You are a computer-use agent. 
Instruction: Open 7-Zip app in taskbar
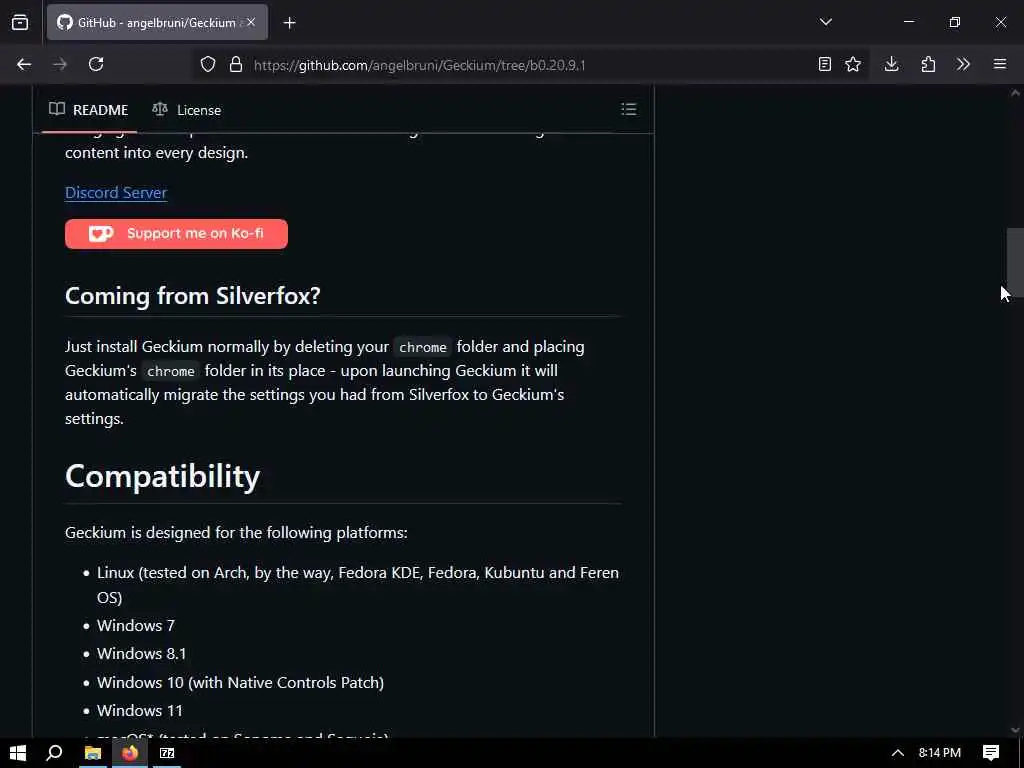[167, 753]
